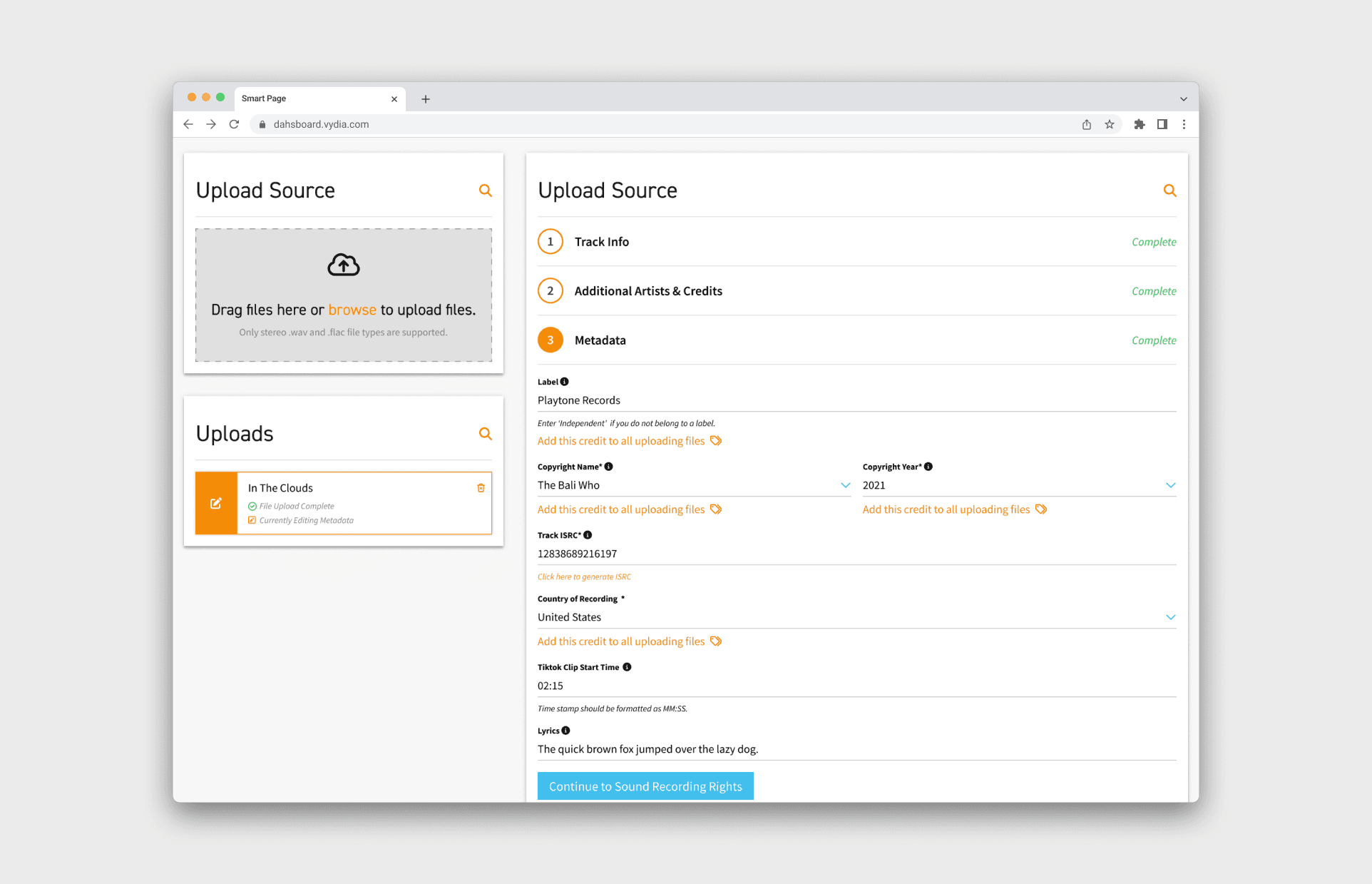Click the info icon next to Label
Image resolution: width=1372 pixels, height=884 pixels.
pyautogui.click(x=564, y=381)
